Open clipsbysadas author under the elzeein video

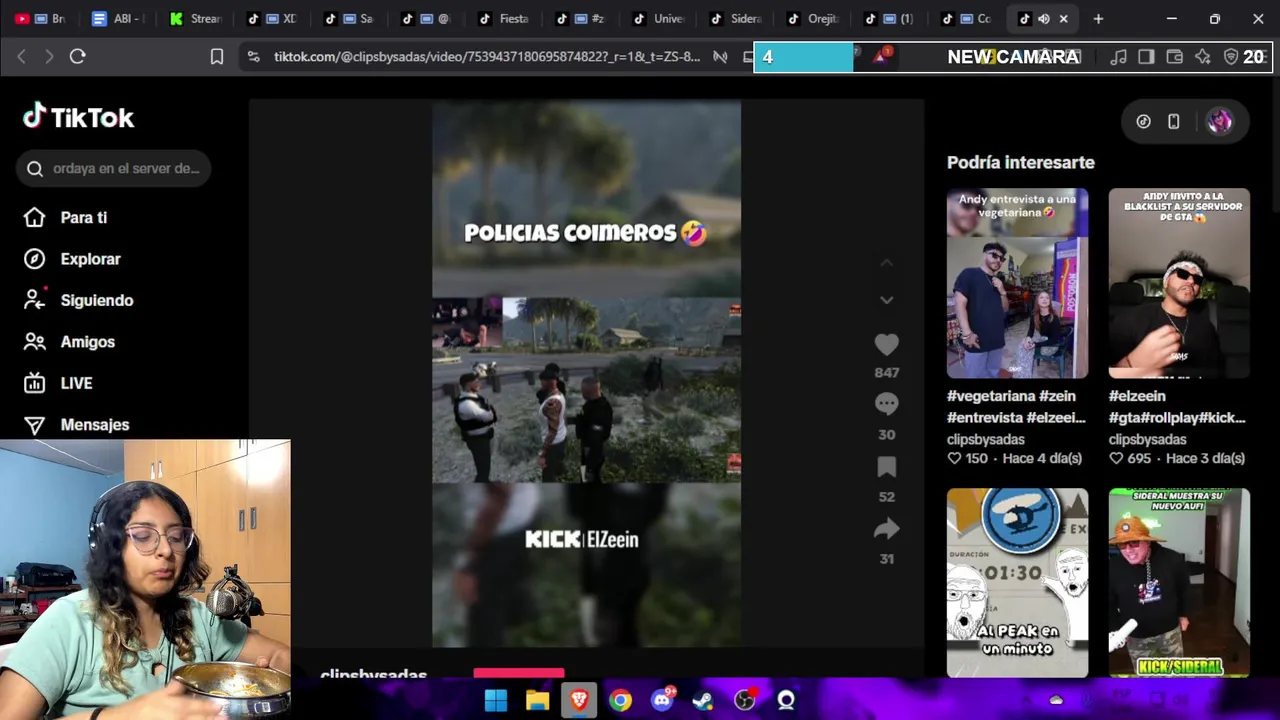(x=1148, y=439)
